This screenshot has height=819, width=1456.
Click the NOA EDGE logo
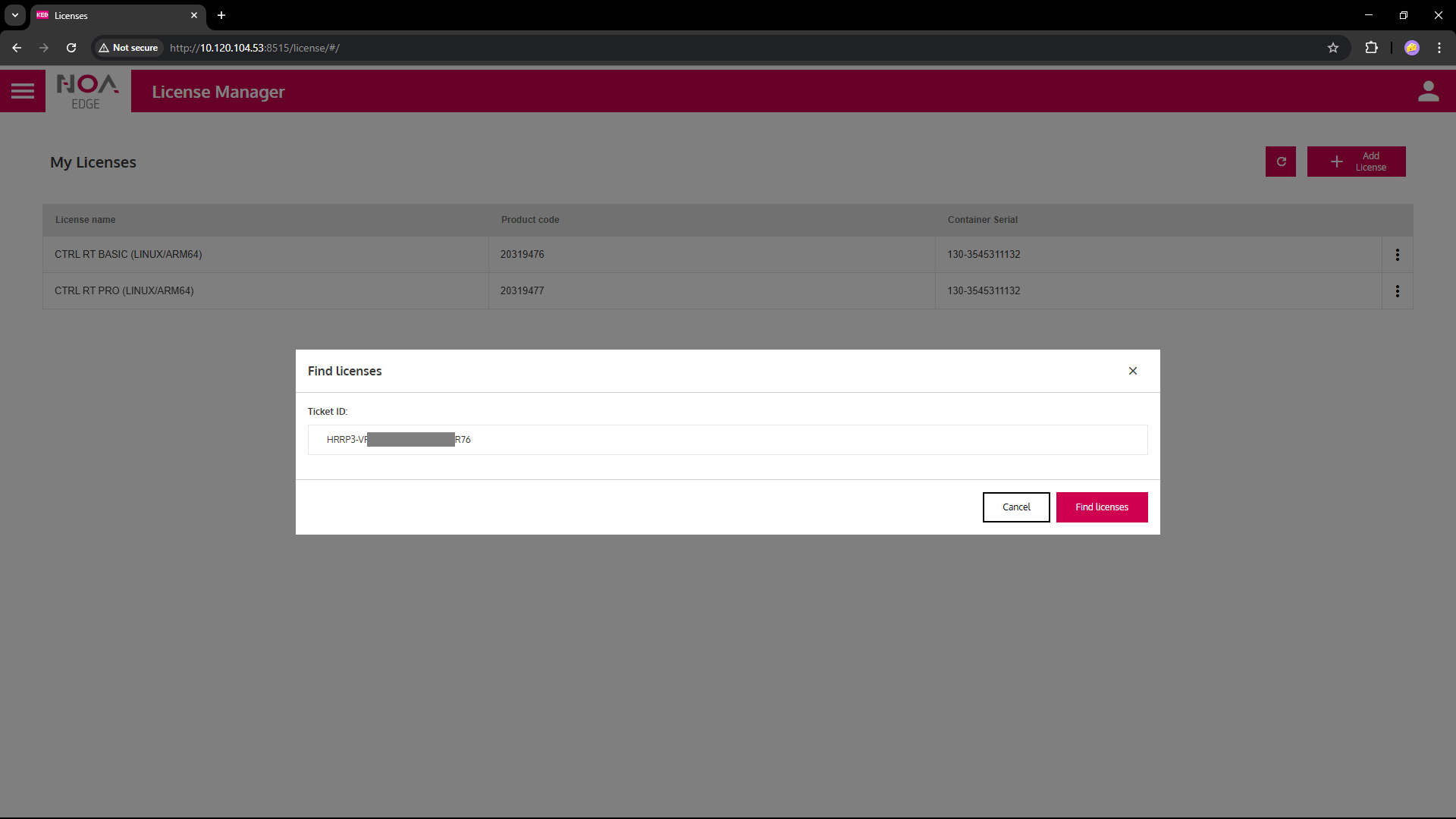pyautogui.click(x=88, y=91)
